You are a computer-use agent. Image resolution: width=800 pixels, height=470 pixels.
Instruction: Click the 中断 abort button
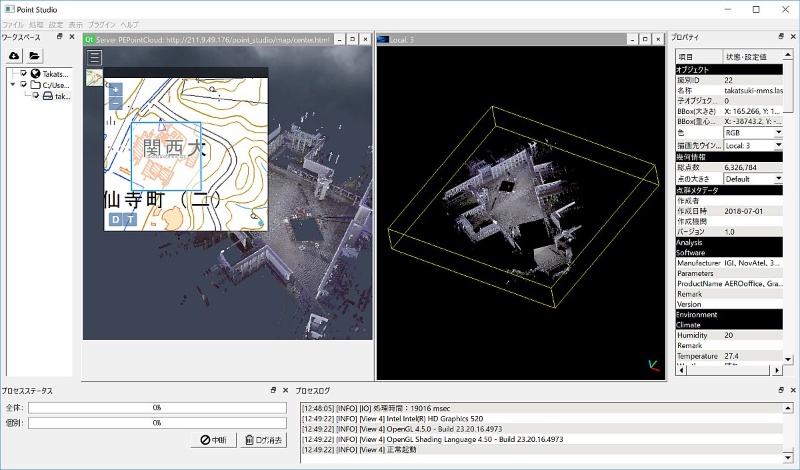point(212,440)
